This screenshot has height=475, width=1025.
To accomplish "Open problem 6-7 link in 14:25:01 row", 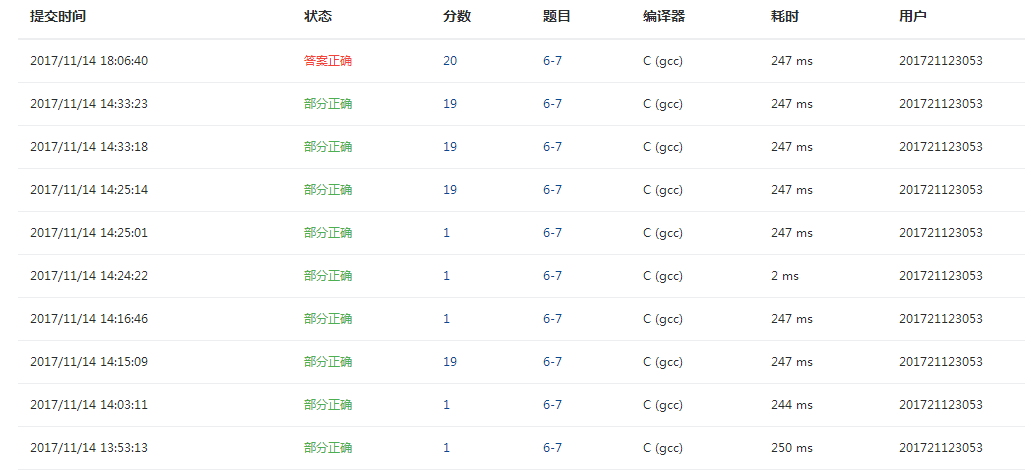I will 552,233.
